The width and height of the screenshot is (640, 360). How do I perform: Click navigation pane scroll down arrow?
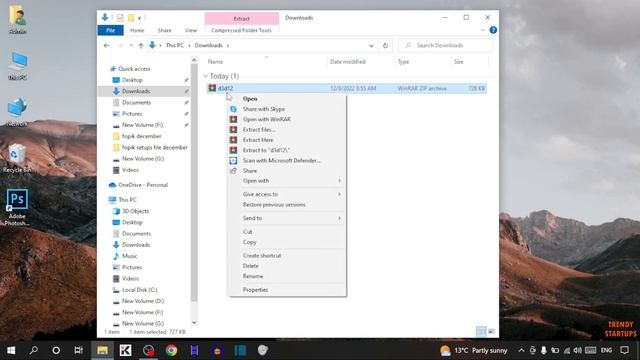194,322
